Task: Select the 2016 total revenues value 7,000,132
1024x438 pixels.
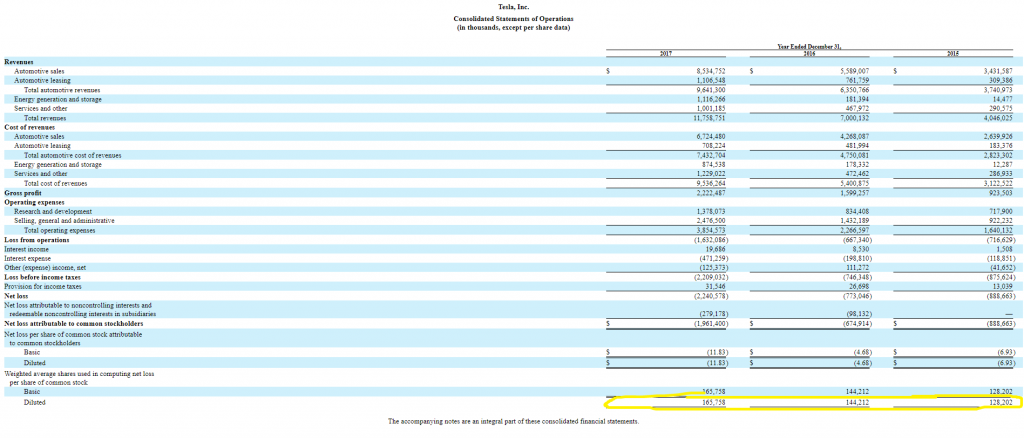Action: (854, 118)
